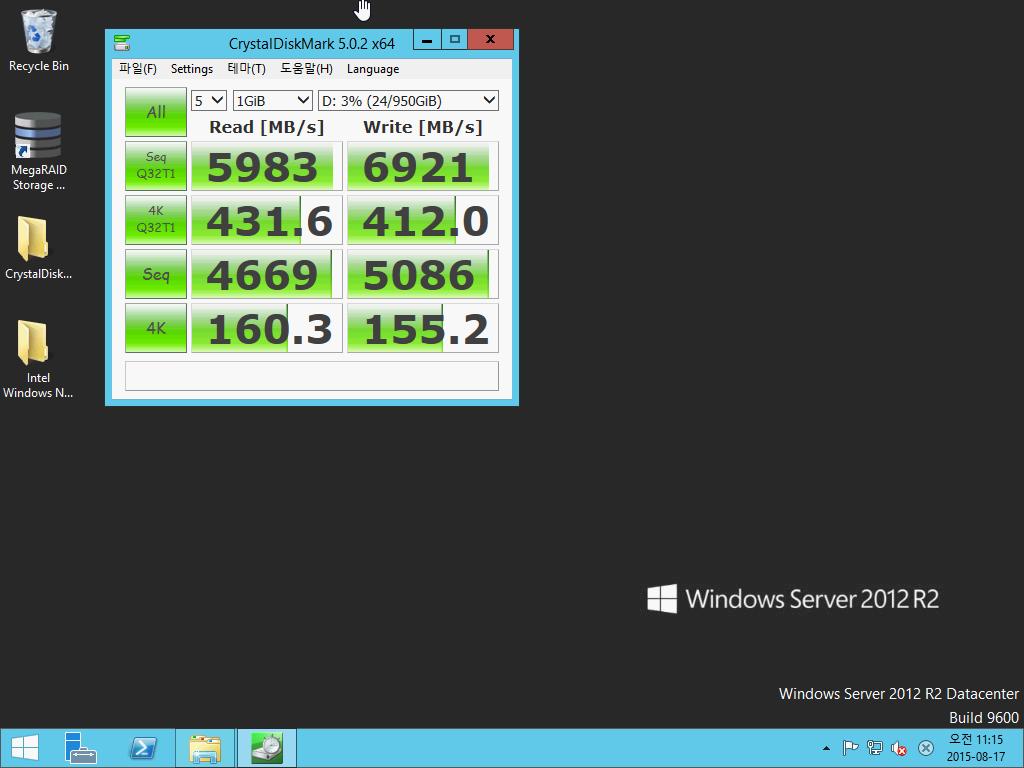Image resolution: width=1024 pixels, height=768 pixels.
Task: Run all benchmarks with All button
Action: pos(156,112)
